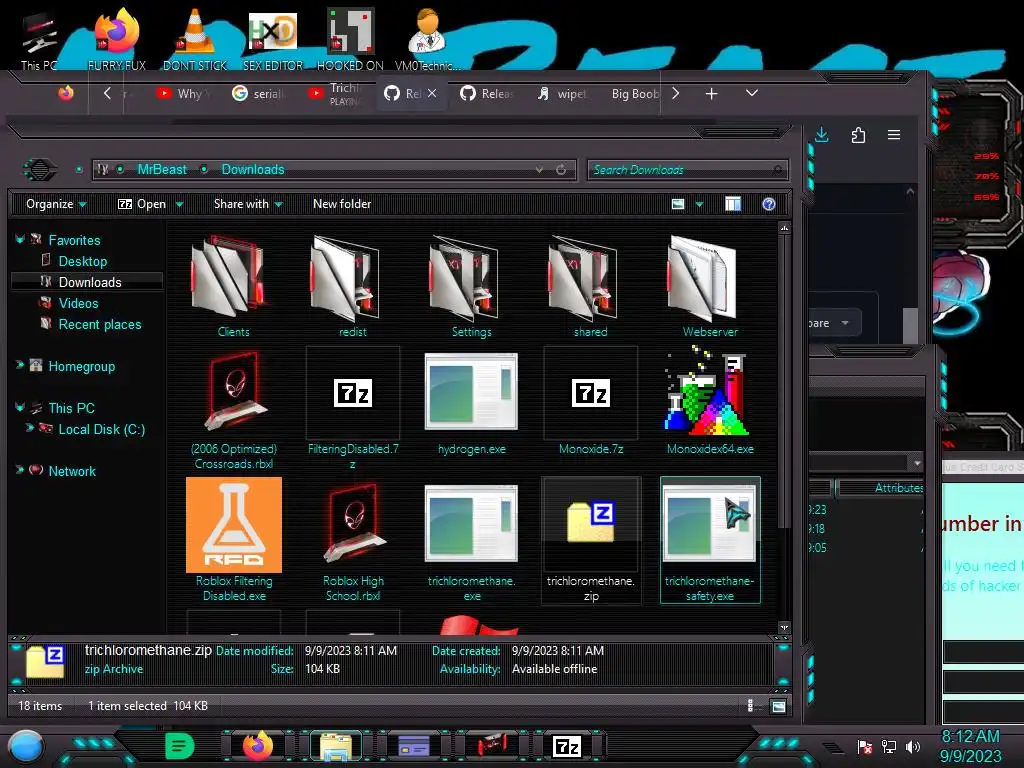The height and width of the screenshot is (768, 1024).
Task: Click the Search Downloads field
Action: coord(687,170)
